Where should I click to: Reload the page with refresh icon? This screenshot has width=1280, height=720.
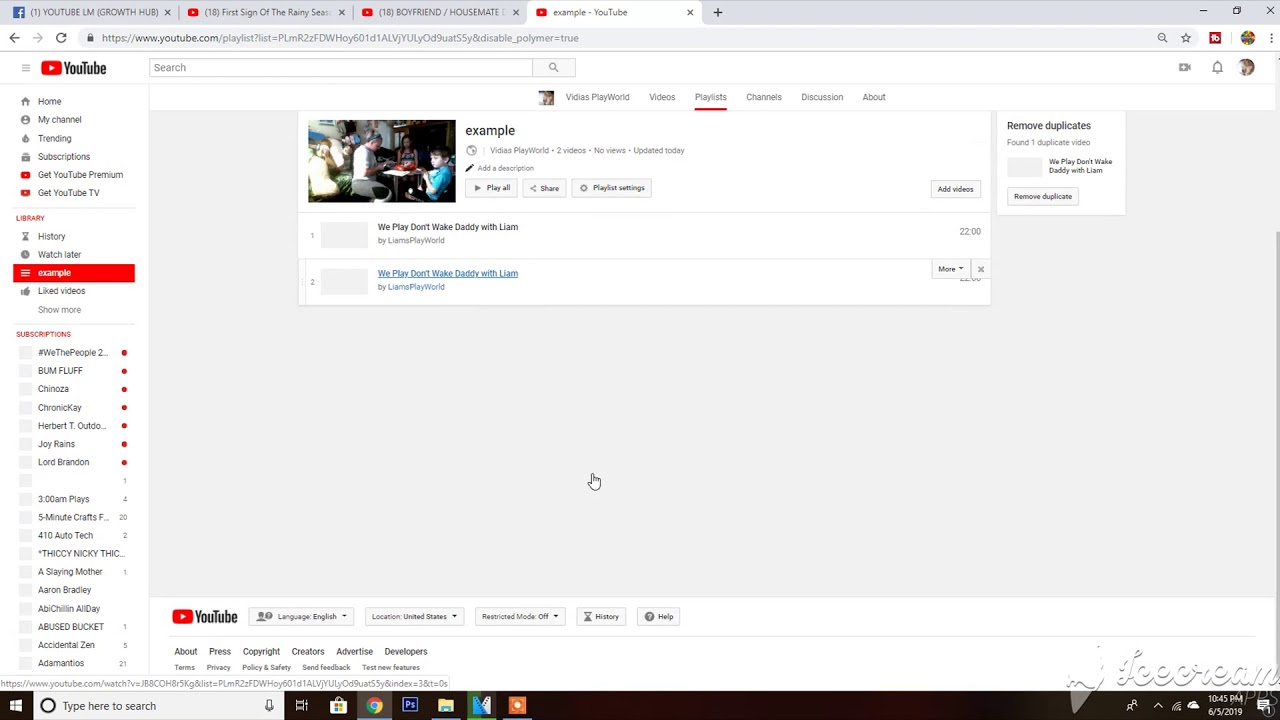point(61,38)
